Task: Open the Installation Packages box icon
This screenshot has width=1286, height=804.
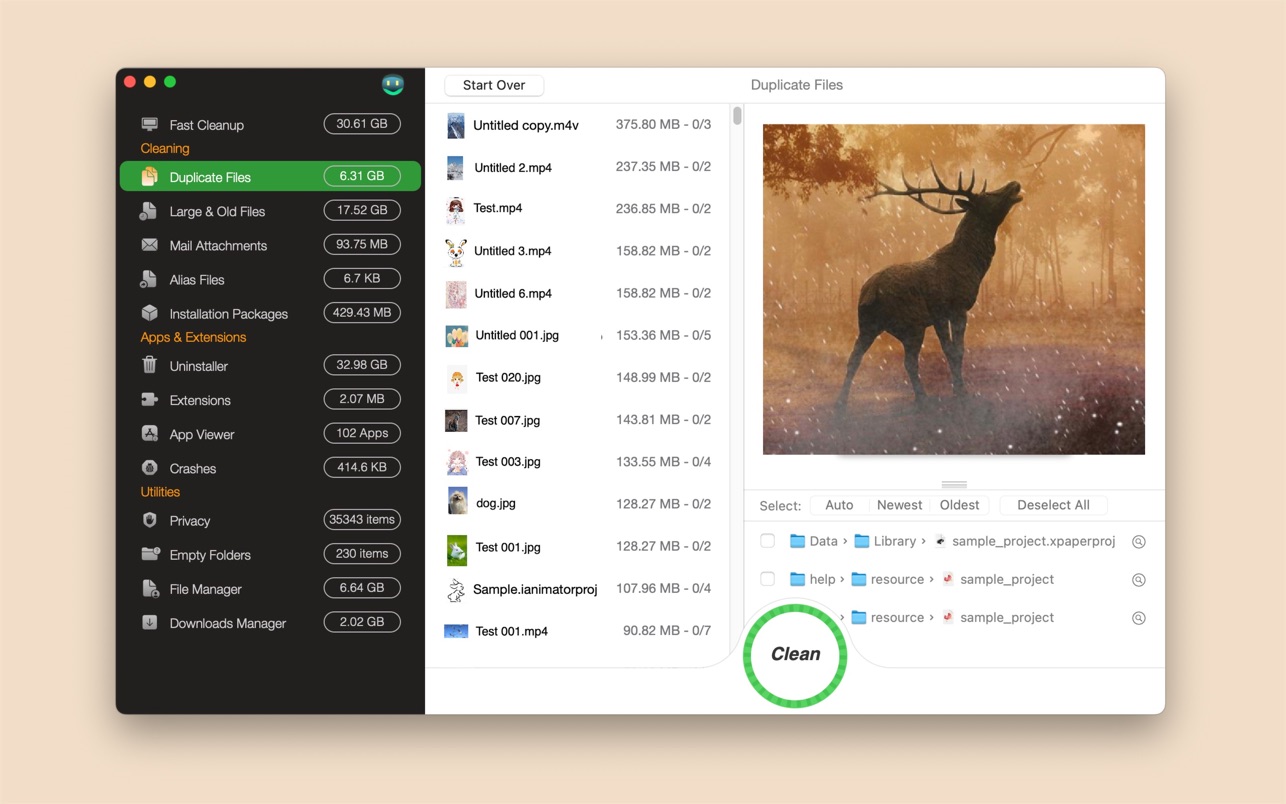Action: coord(149,313)
